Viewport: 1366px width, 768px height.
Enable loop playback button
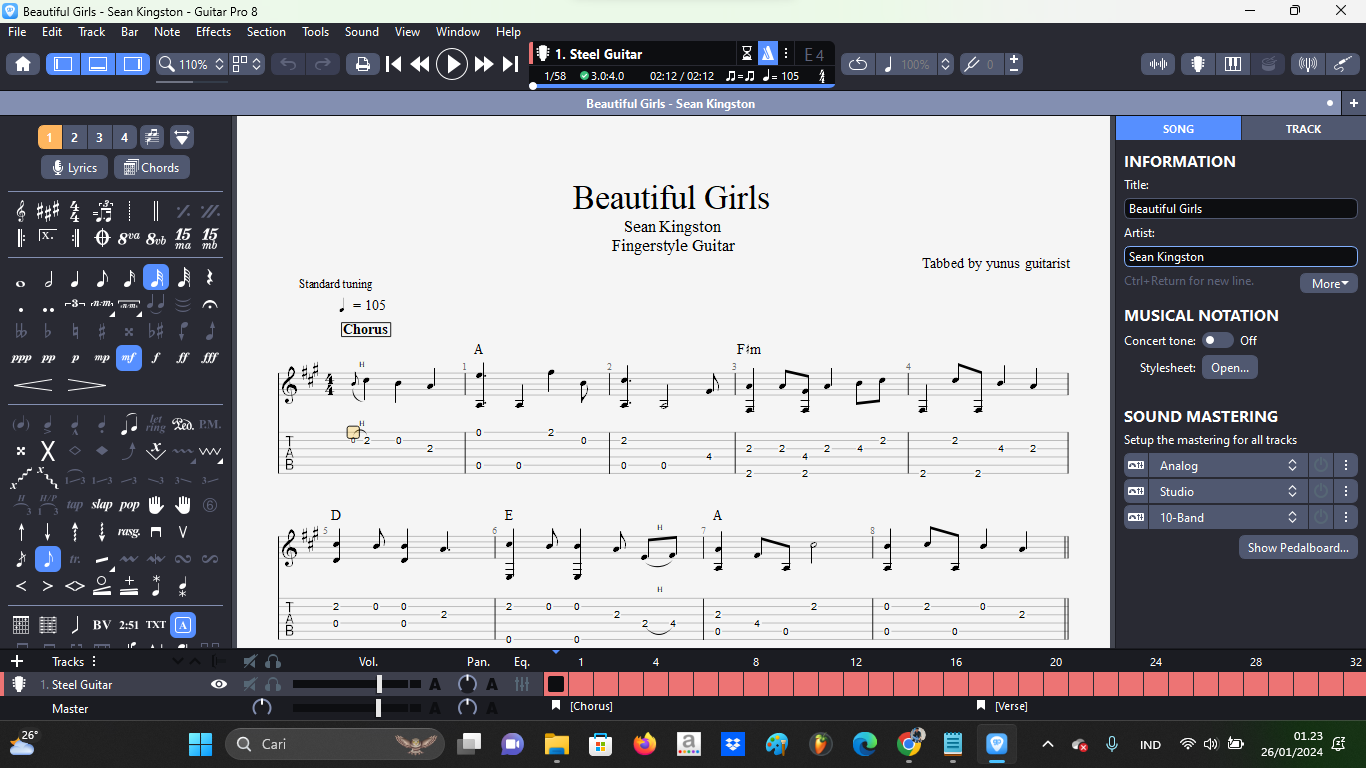coord(858,64)
